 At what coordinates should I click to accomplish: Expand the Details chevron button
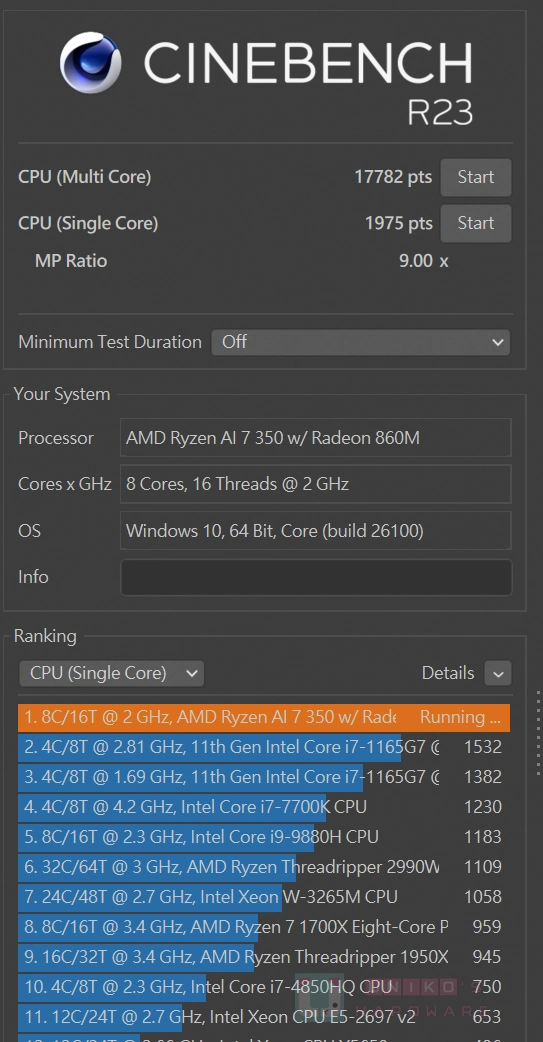pyautogui.click(x=498, y=673)
